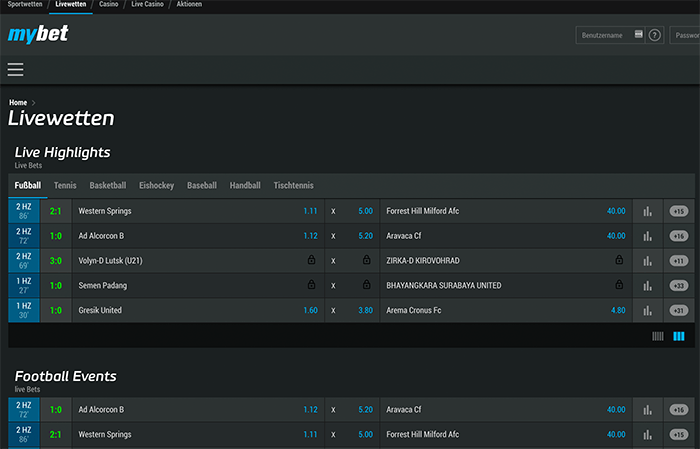Screen dimensions: 700x449
Task: Select 1.60 odds for Gresik United
Action: click(x=310, y=310)
